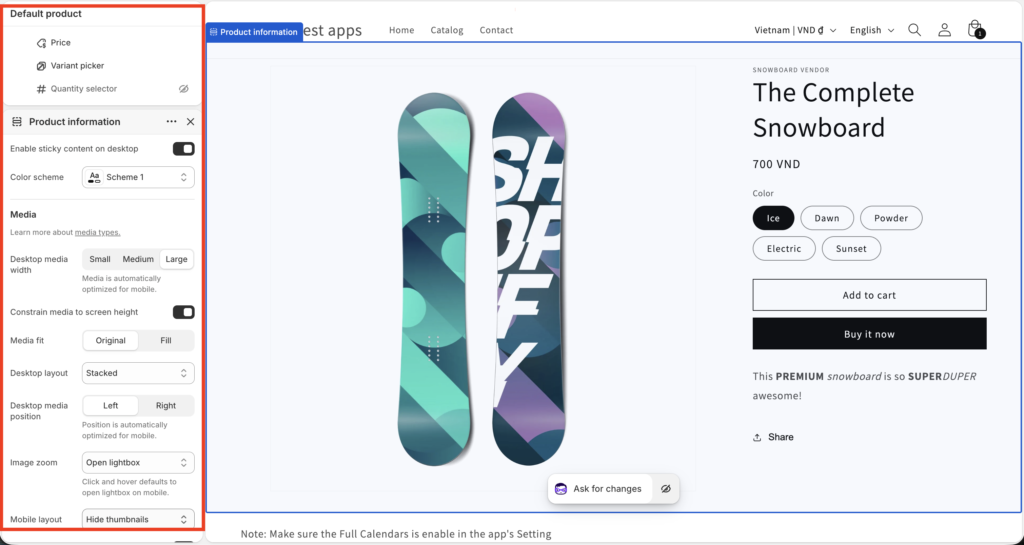1024x545 pixels.
Task: Open the Image zoom dropdown
Action: click(138, 463)
